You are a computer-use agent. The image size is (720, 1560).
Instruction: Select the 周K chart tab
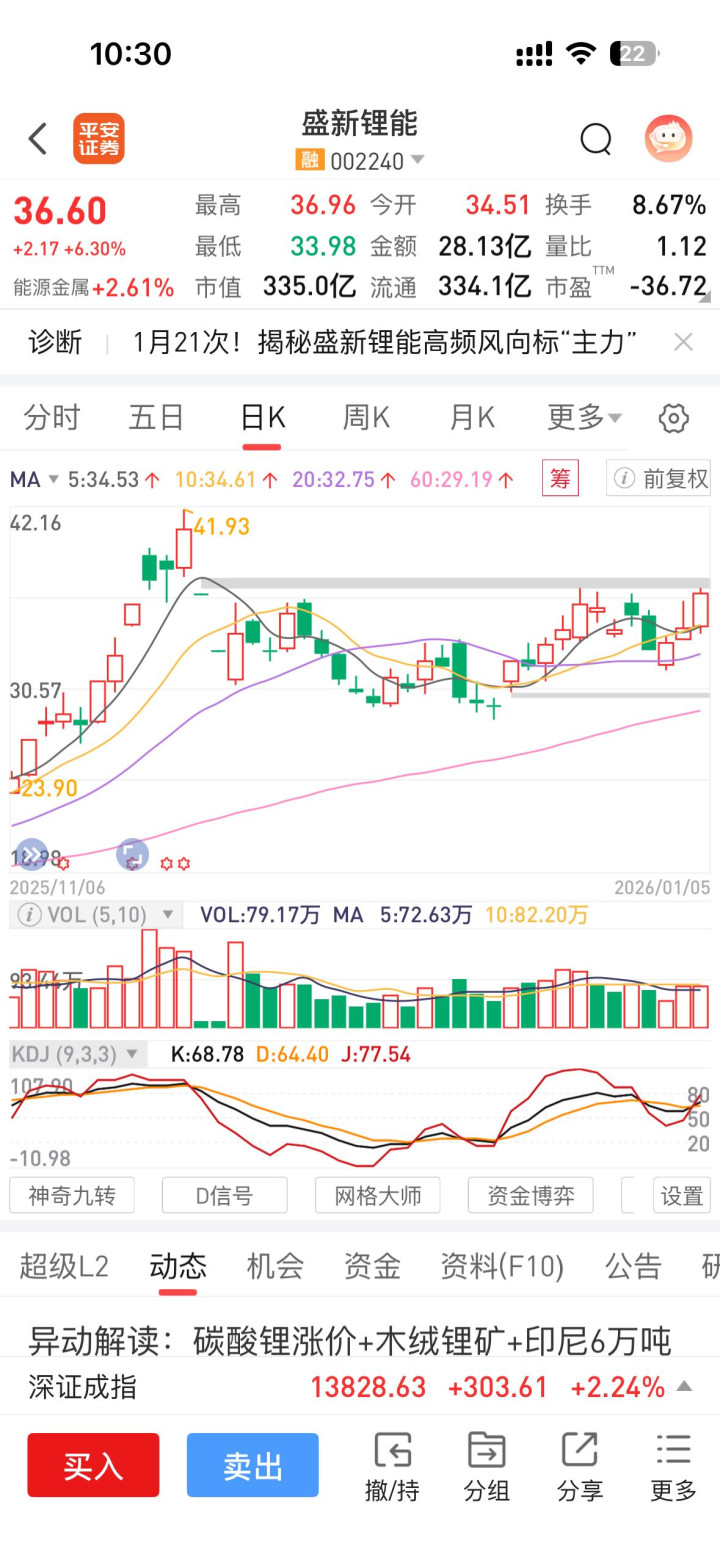[367, 418]
